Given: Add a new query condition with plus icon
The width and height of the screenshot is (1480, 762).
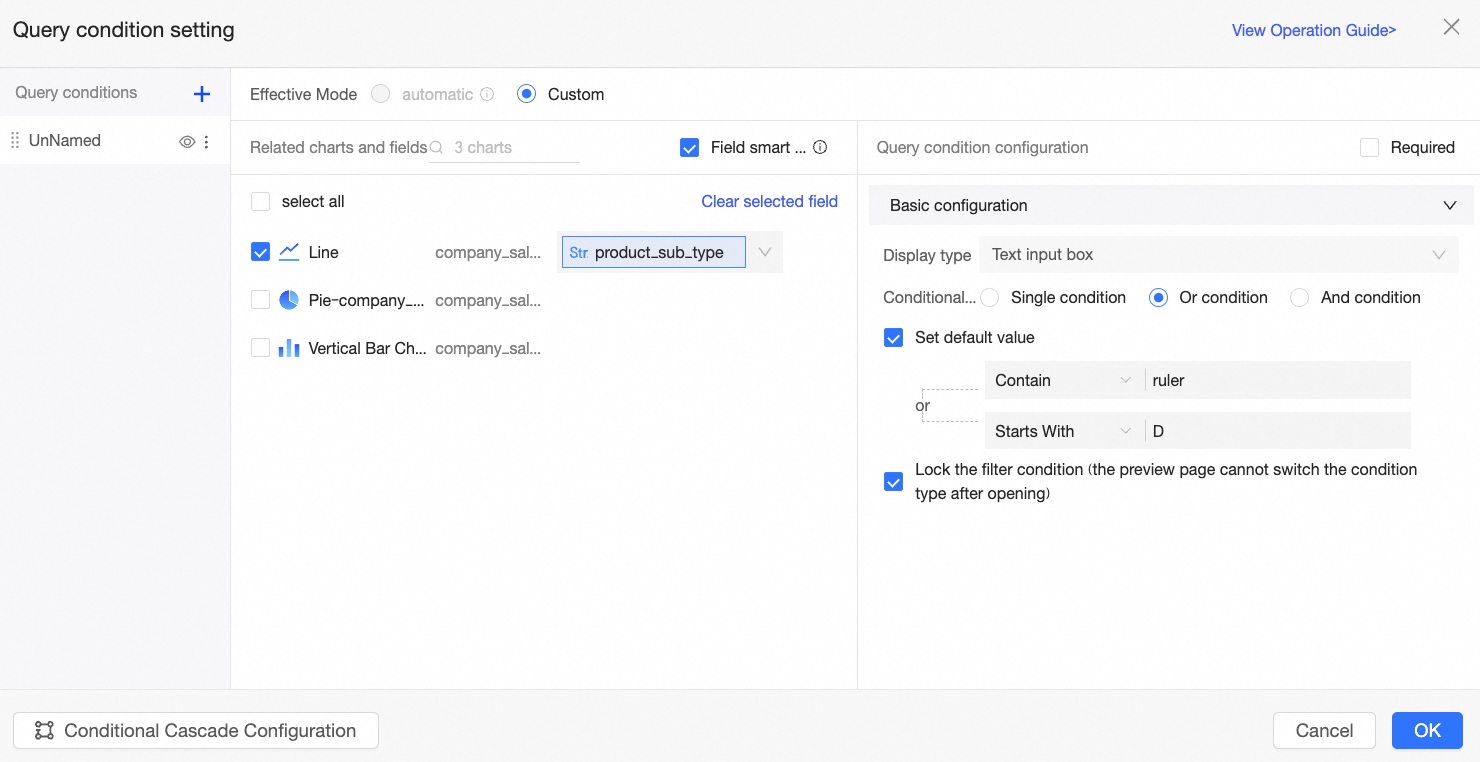Looking at the screenshot, I should tap(202, 94).
